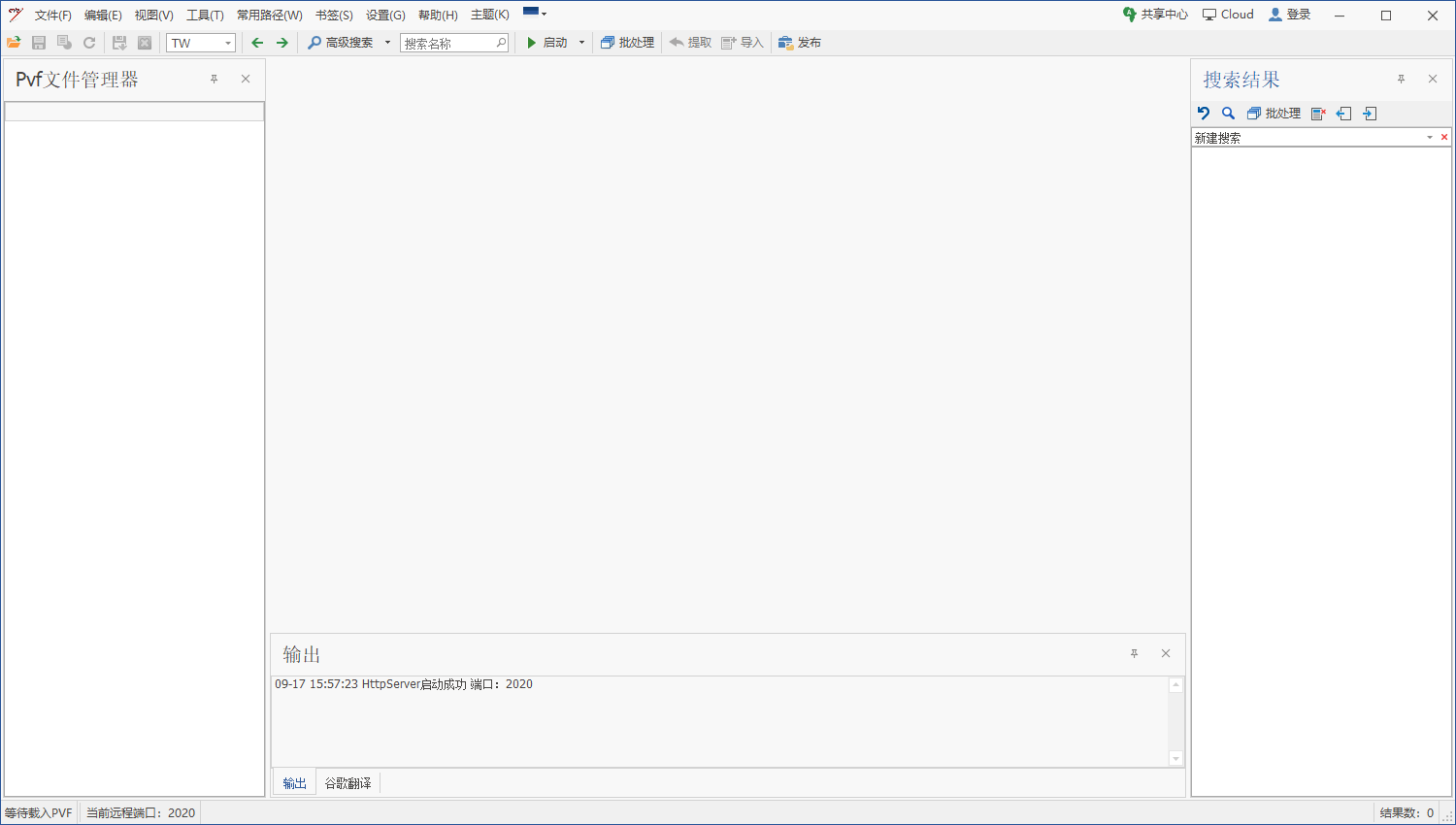
Task: Click the green back arrow
Action: (257, 43)
